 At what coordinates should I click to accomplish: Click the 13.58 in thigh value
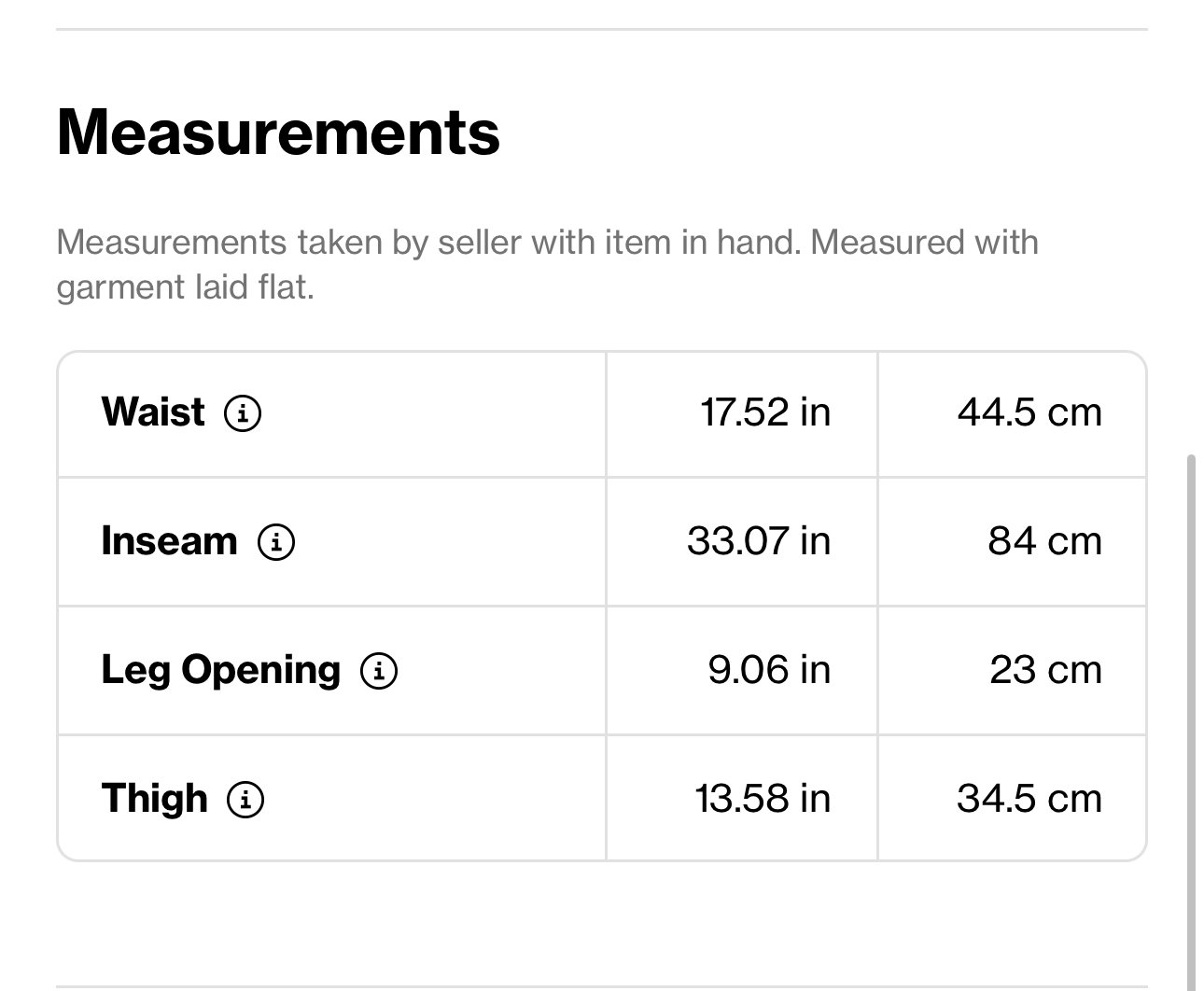[763, 799]
